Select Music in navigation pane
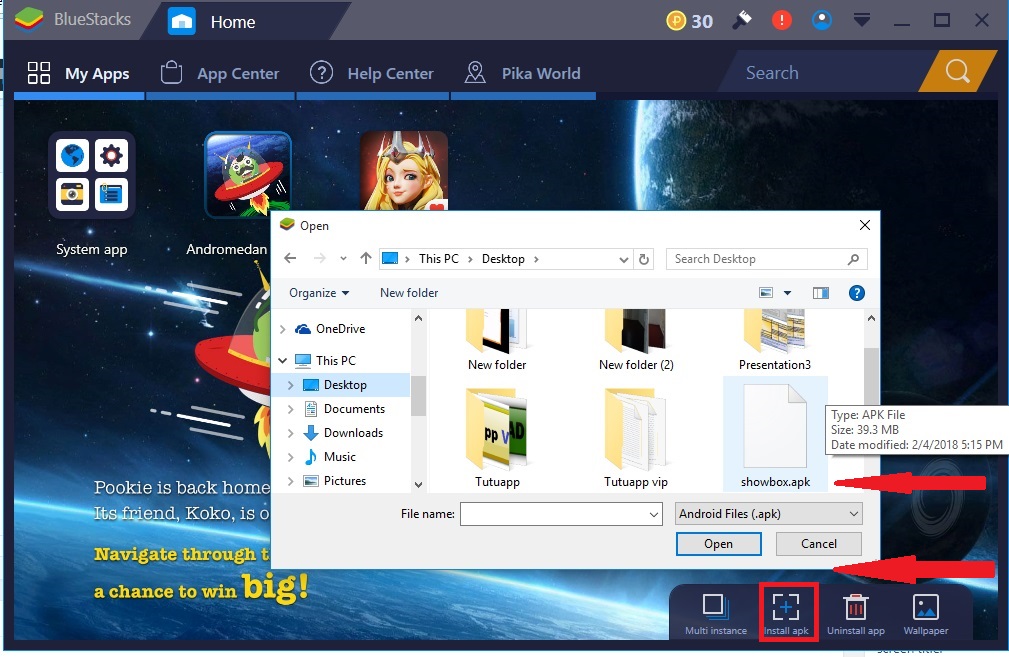 click(x=329, y=457)
